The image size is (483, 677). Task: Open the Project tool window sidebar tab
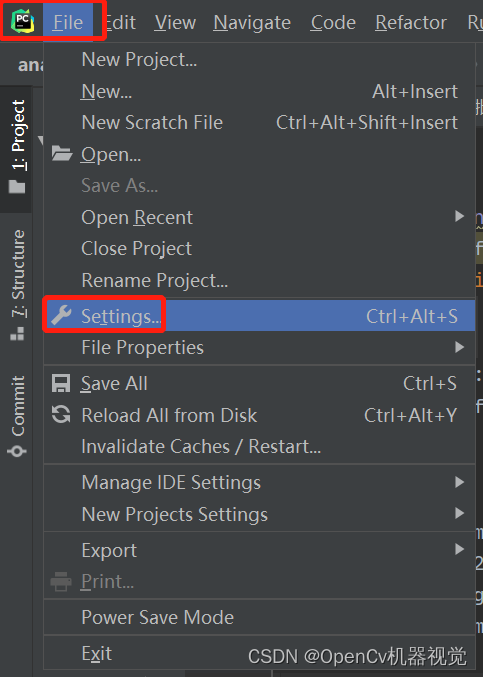pos(17,147)
